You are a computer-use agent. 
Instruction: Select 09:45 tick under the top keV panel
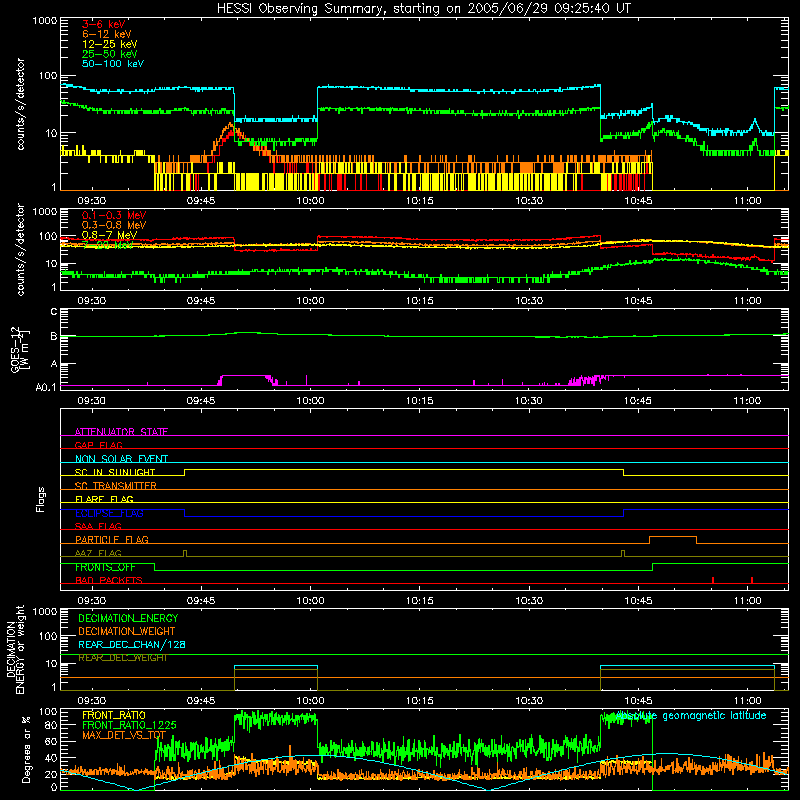click(201, 201)
